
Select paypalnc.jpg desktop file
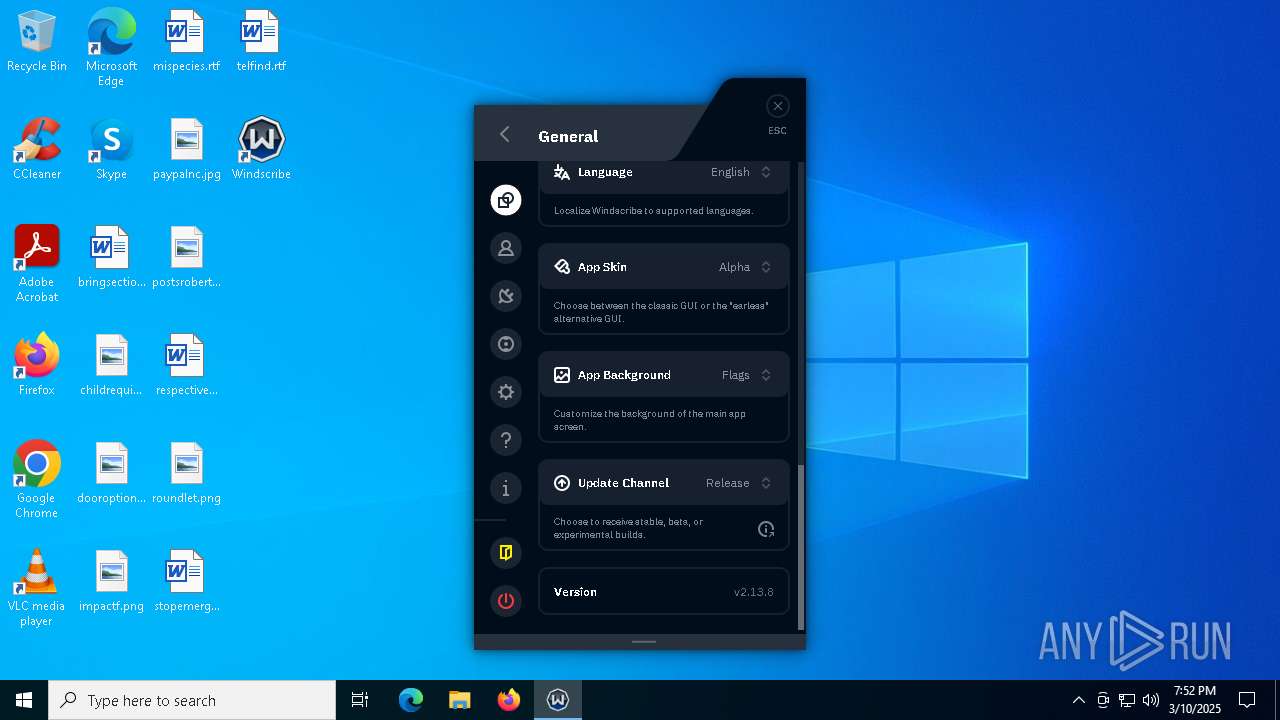click(187, 150)
